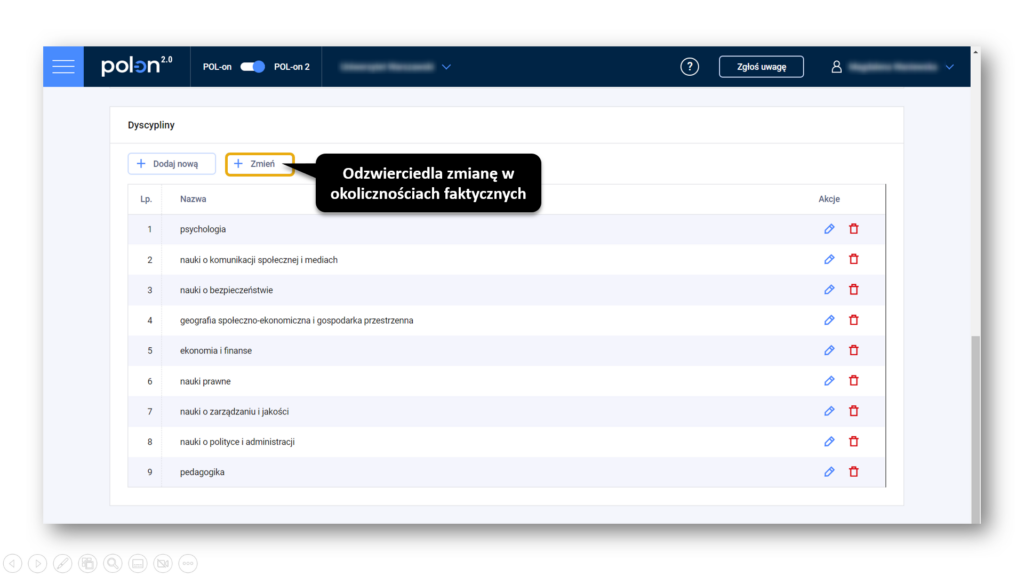The width and height of the screenshot is (1024, 576).
Task: Edit the pedagogika row
Action: click(829, 472)
